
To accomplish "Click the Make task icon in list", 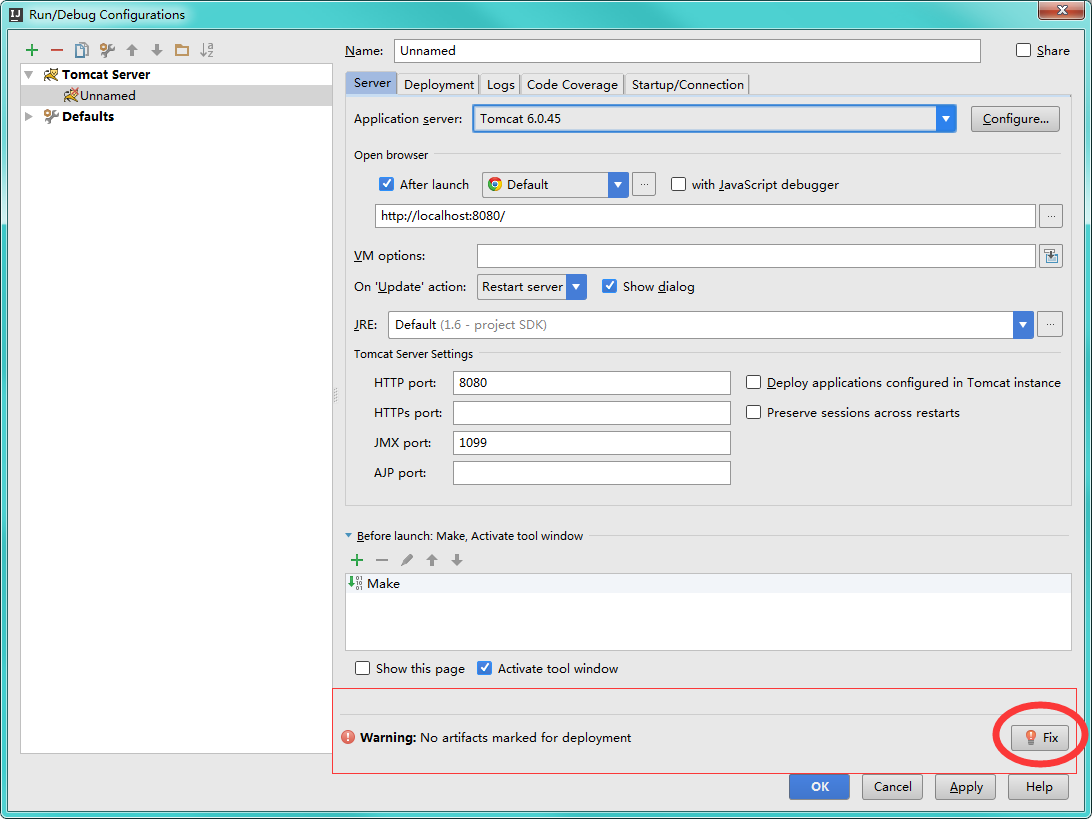I will click(x=355, y=583).
